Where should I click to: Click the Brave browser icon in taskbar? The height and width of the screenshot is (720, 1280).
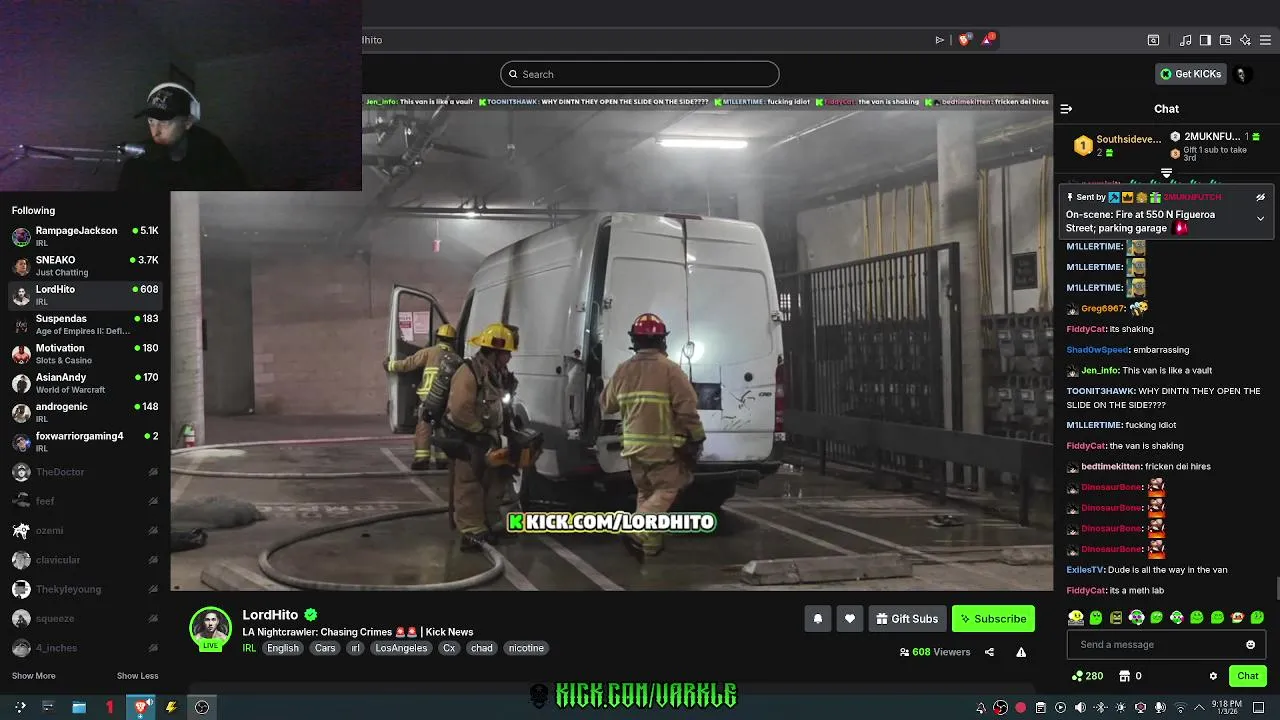click(x=142, y=707)
